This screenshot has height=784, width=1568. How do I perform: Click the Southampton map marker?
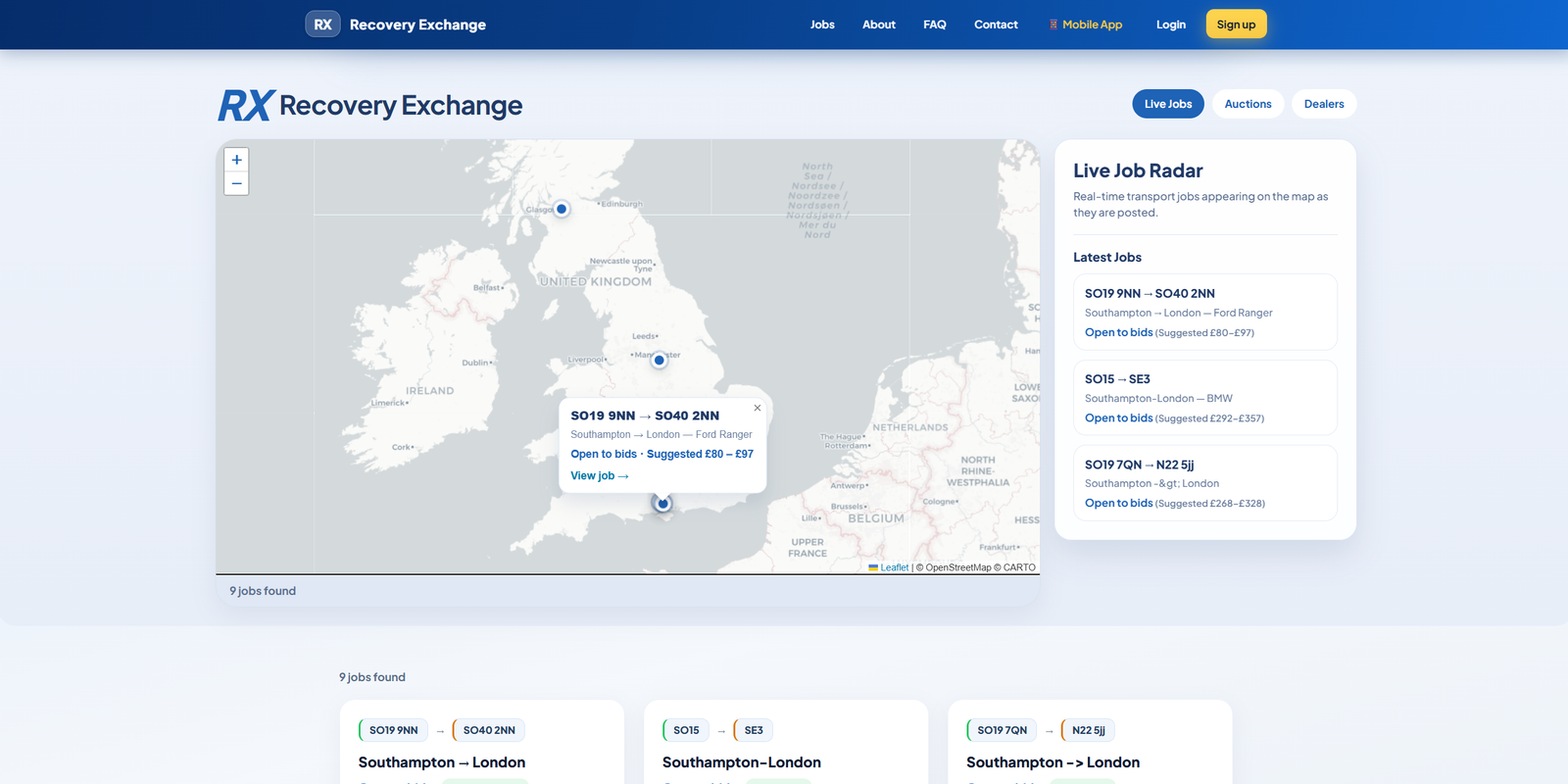pyautogui.click(x=663, y=504)
